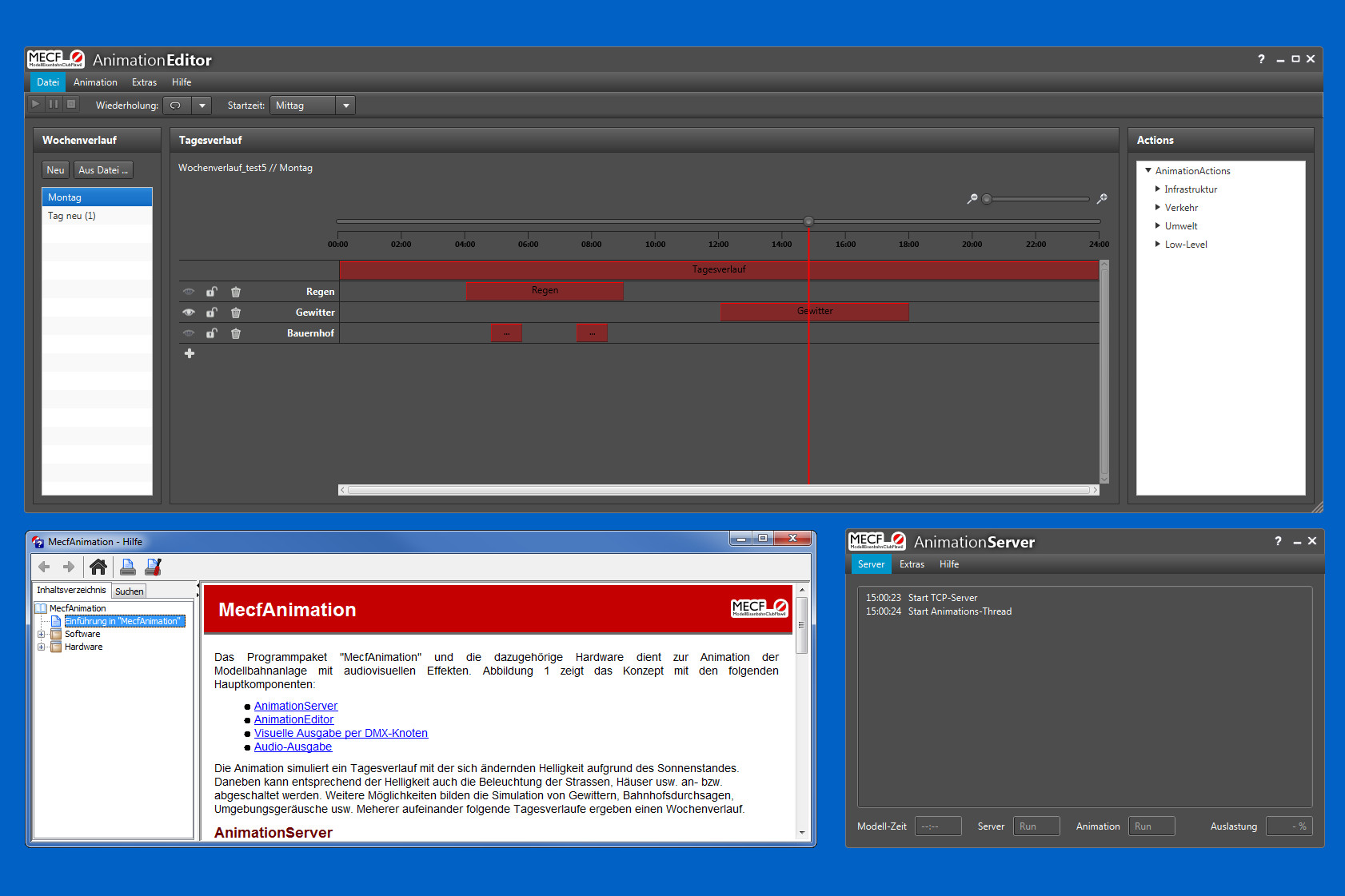Click the help content scrollbar down arrow
The width and height of the screenshot is (1345, 896).
point(802,832)
